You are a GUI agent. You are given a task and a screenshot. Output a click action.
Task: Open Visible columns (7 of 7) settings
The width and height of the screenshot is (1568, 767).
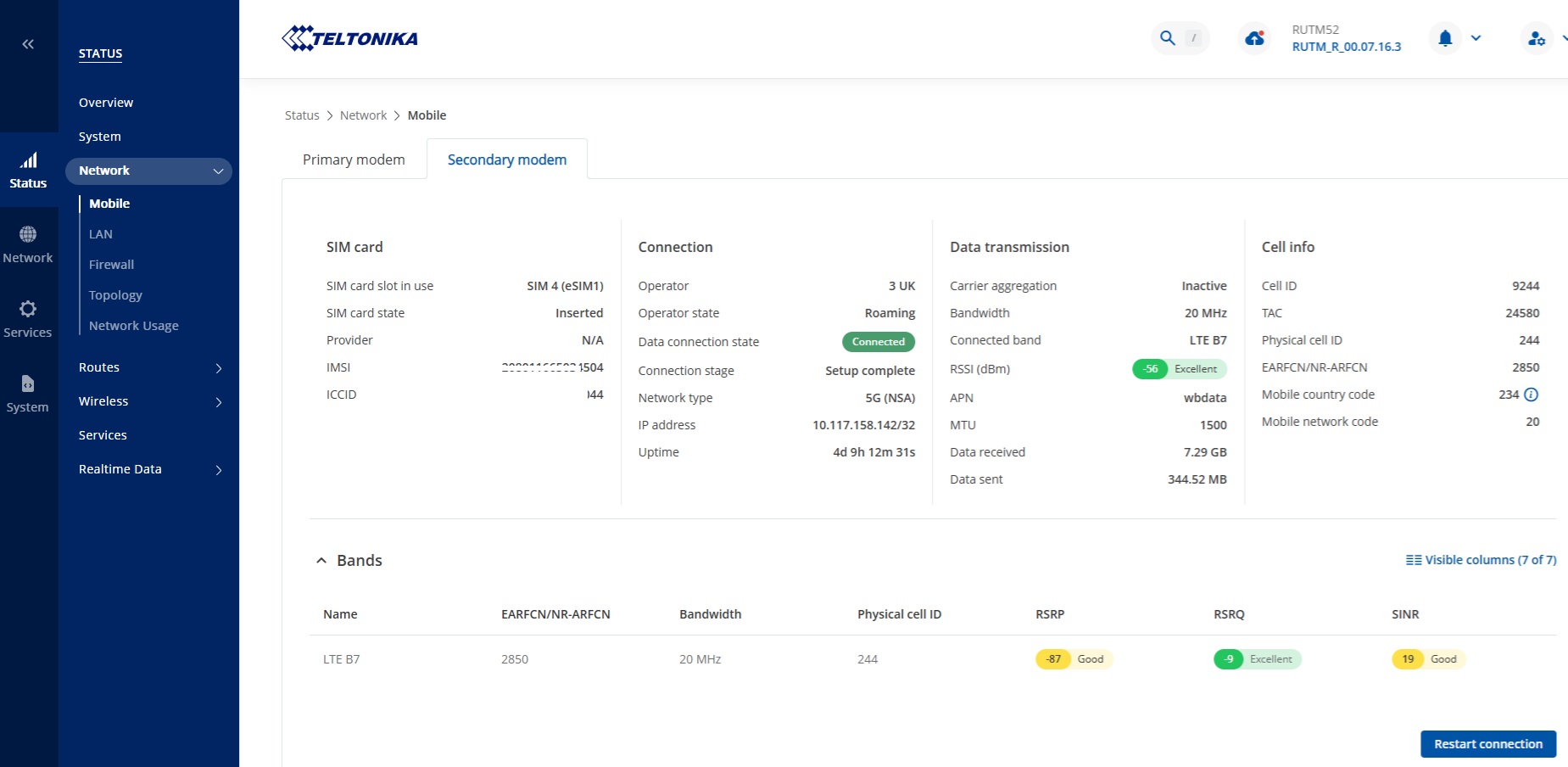(1480, 560)
